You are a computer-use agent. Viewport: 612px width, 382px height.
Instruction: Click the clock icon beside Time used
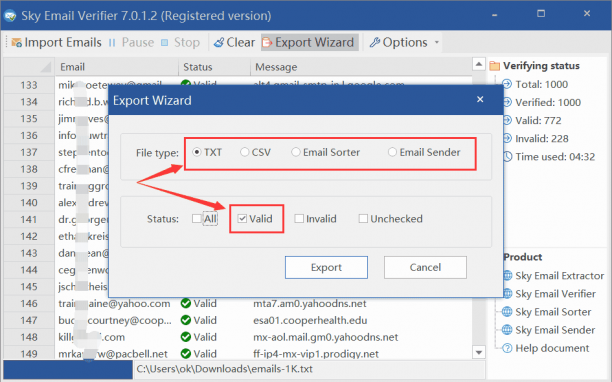[x=507, y=156]
